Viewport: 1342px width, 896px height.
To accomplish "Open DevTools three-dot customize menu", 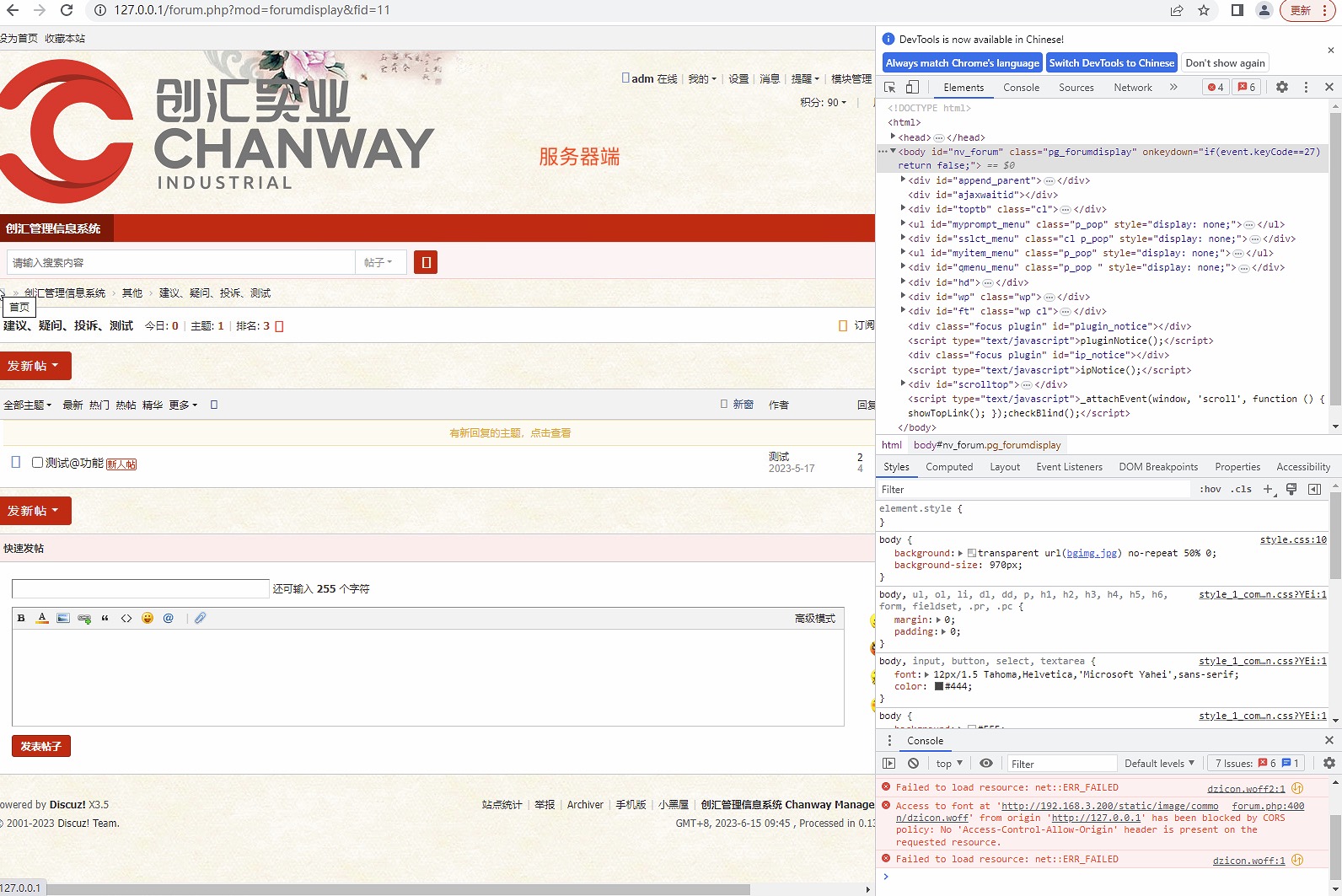I will click(1306, 87).
